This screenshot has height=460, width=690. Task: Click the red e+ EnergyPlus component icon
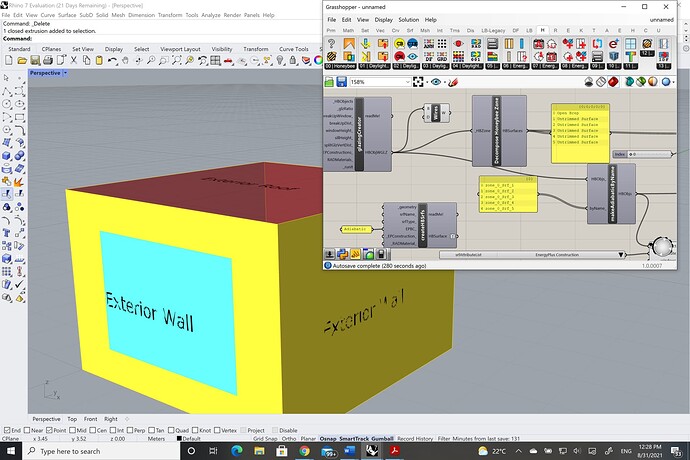(x=613, y=44)
